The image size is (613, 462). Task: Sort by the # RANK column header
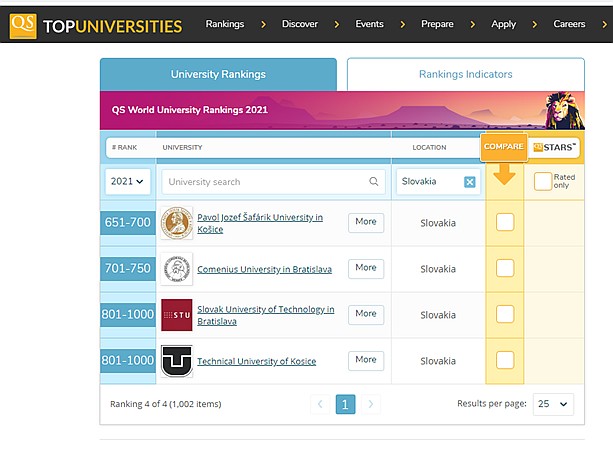pyautogui.click(x=124, y=147)
